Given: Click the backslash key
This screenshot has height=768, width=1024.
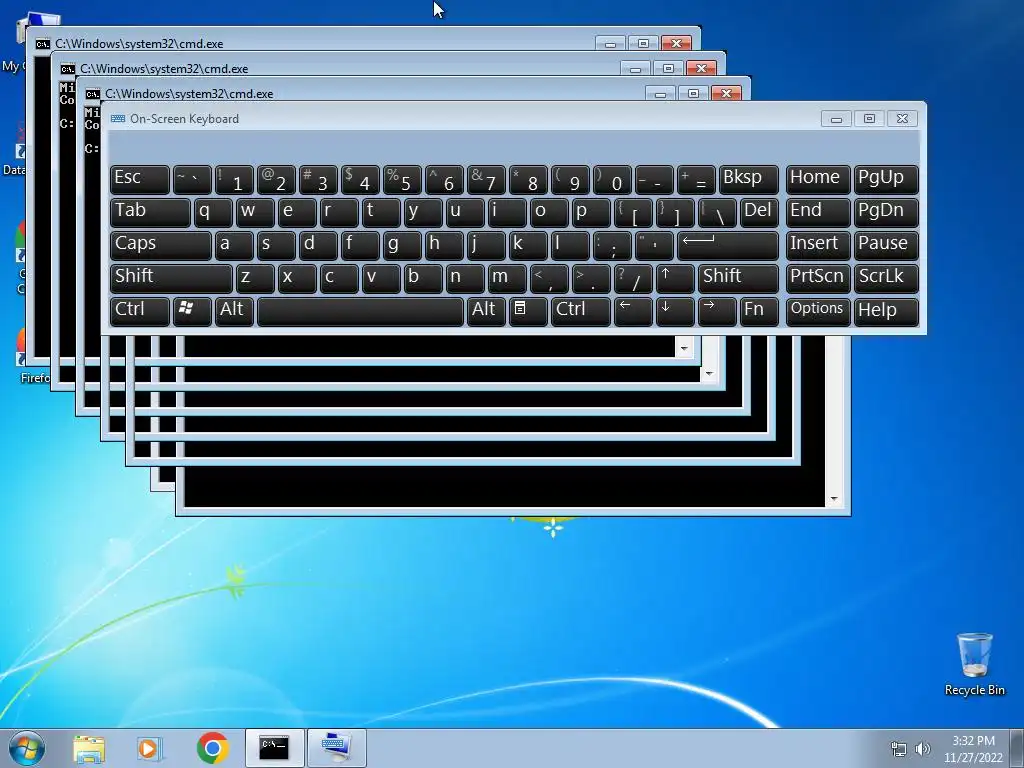Looking at the screenshot, I should coord(717,212).
